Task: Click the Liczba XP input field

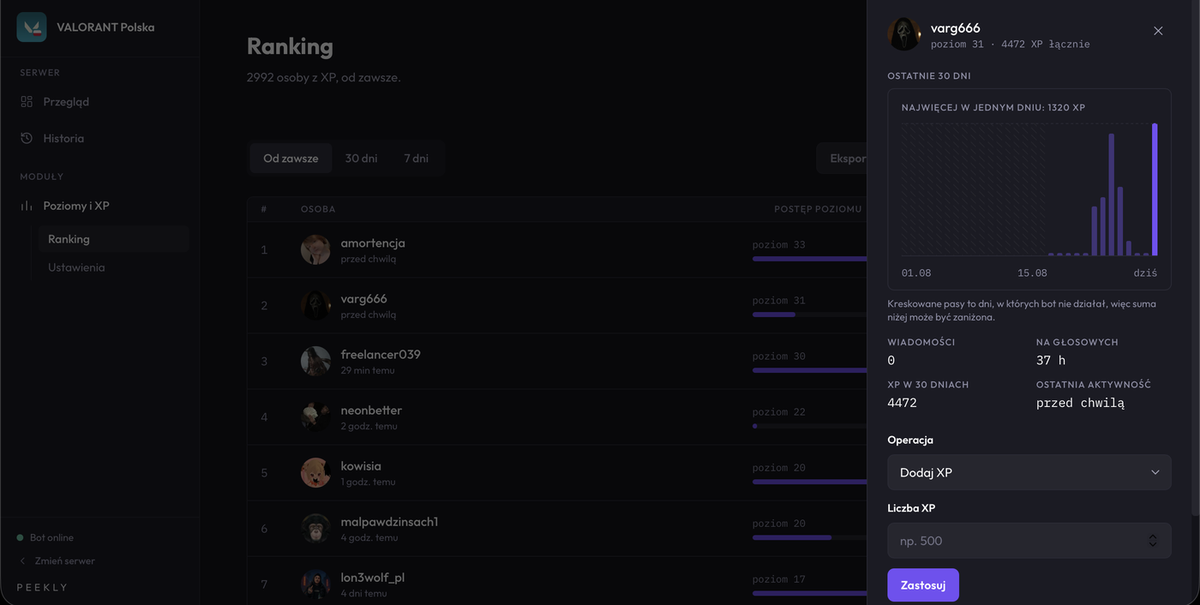Action: pyautogui.click(x=1029, y=541)
